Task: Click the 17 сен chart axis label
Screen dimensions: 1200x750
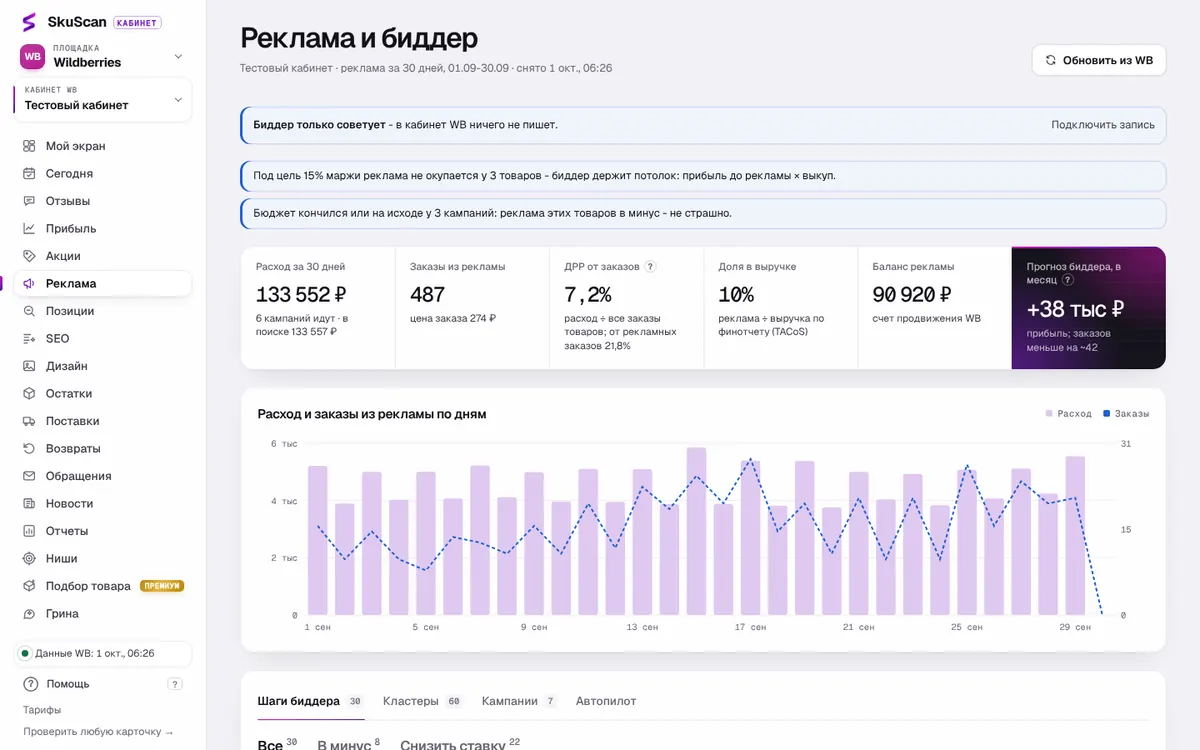Action: tap(750, 627)
